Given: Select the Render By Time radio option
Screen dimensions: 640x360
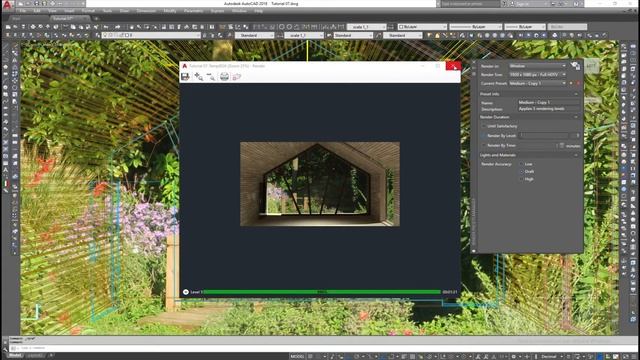Looking at the screenshot, I should pos(484,145).
